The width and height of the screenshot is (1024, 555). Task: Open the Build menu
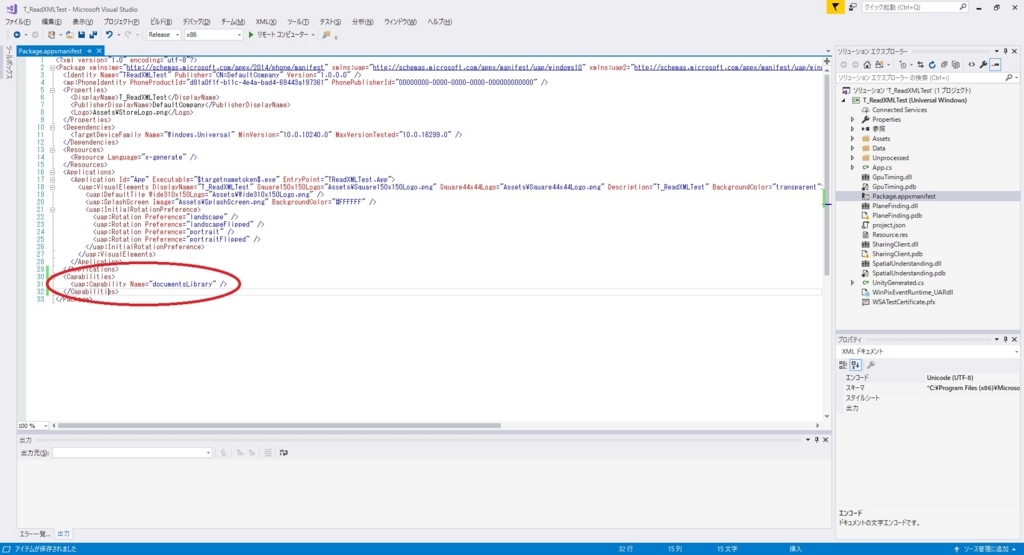[161, 22]
